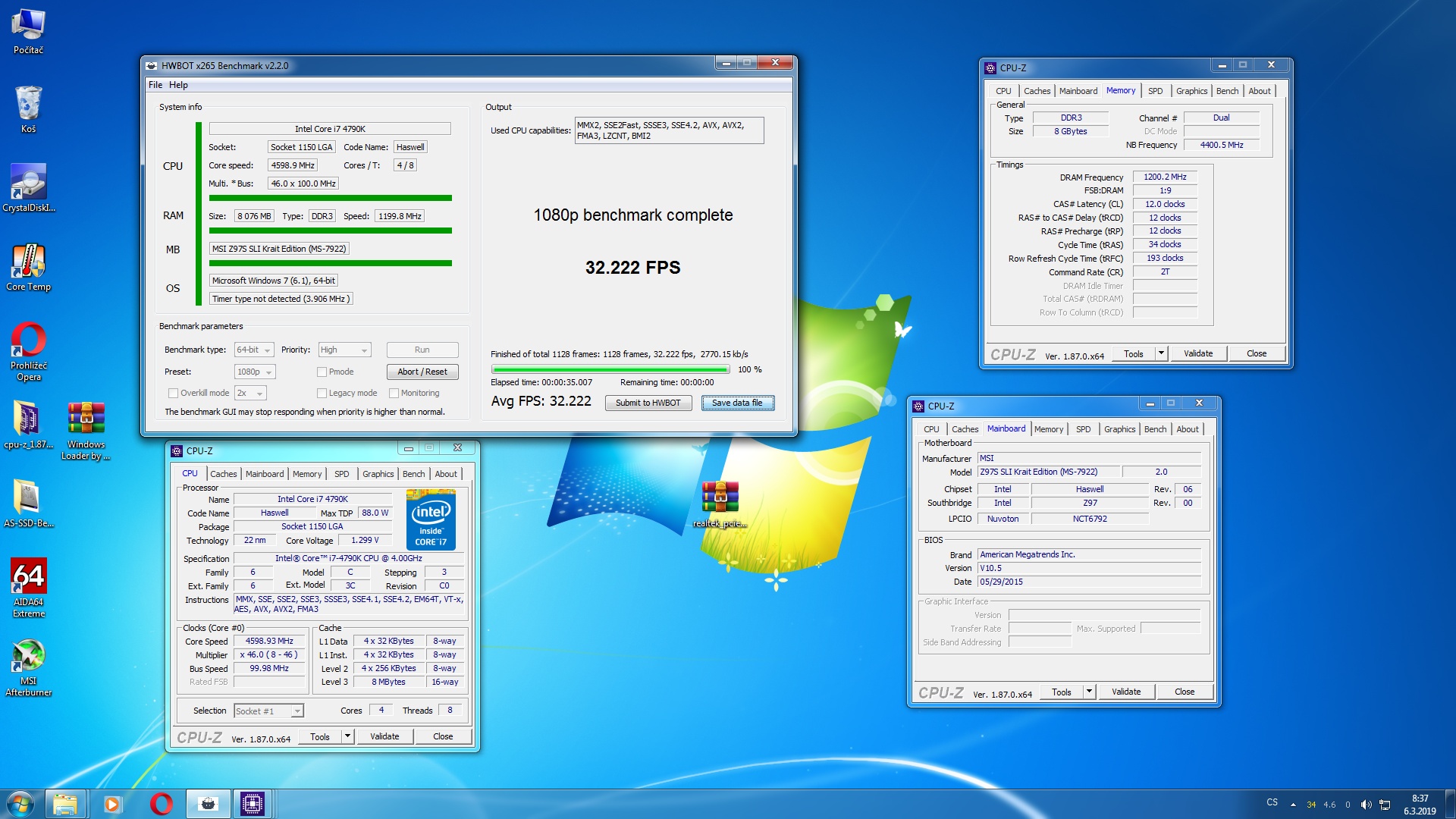Toggle the Pmode checkbox
This screenshot has height=819, width=1456.
322,372
